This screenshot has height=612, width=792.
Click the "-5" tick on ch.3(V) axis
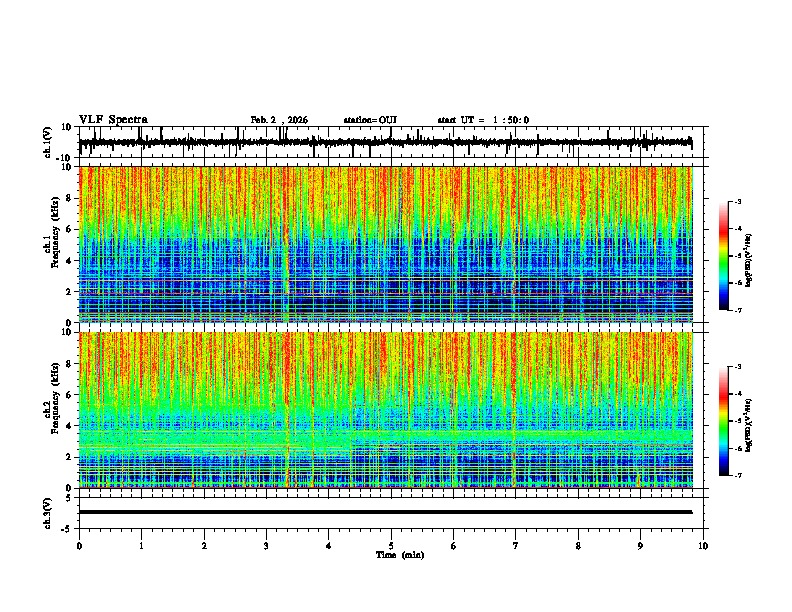68,529
